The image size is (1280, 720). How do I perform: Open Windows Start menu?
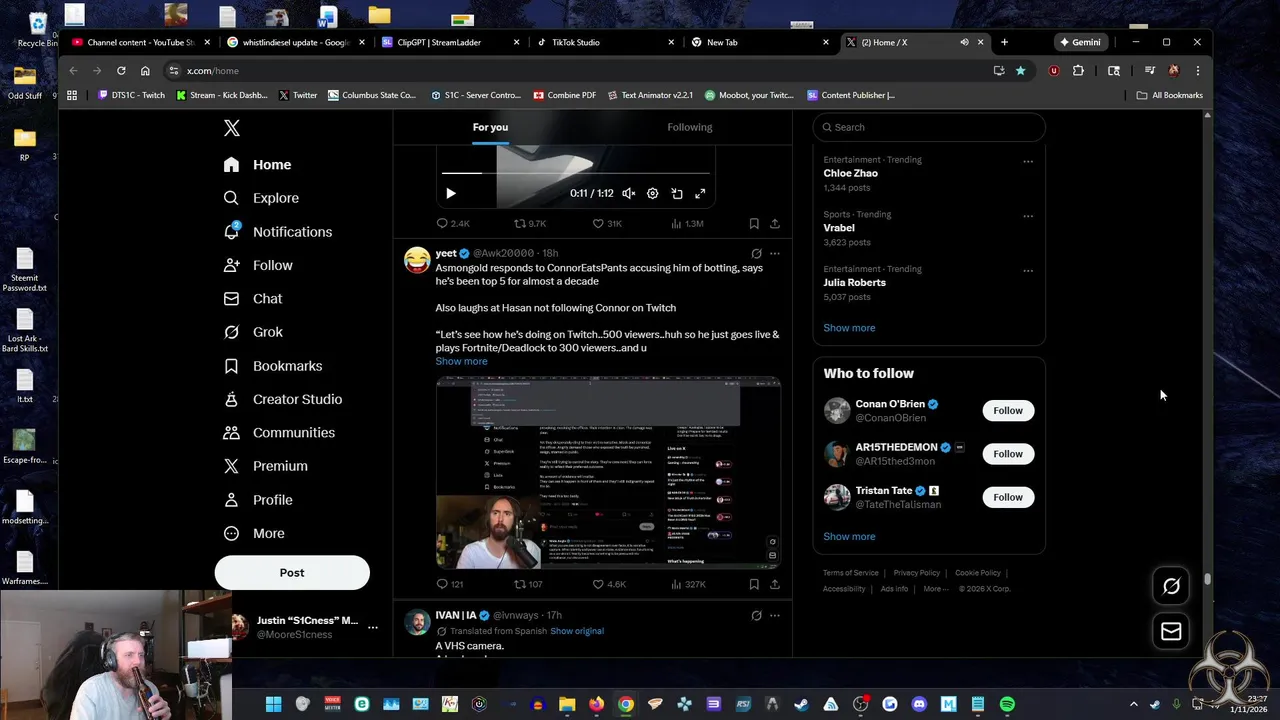click(x=273, y=704)
